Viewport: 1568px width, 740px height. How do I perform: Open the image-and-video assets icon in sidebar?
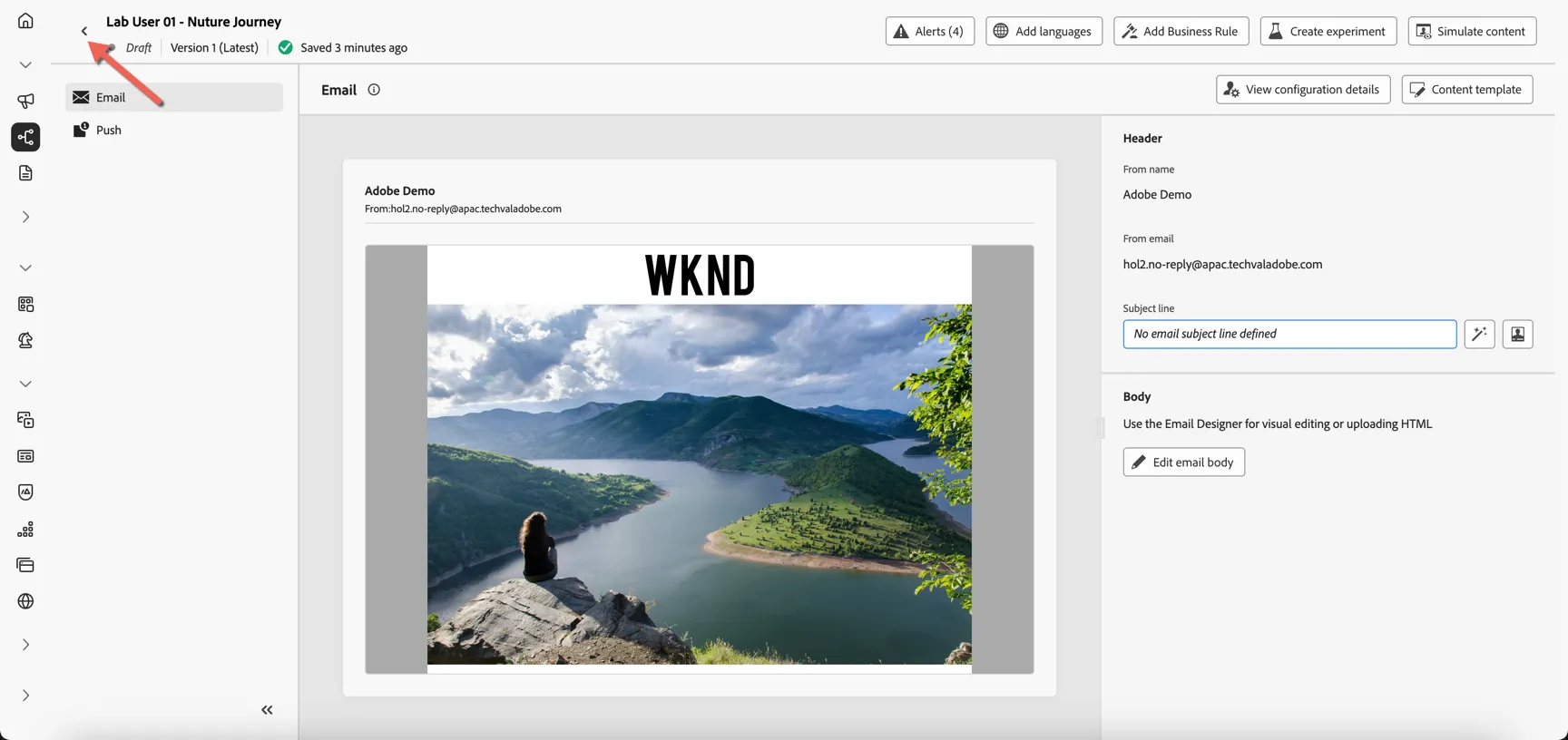(25, 420)
